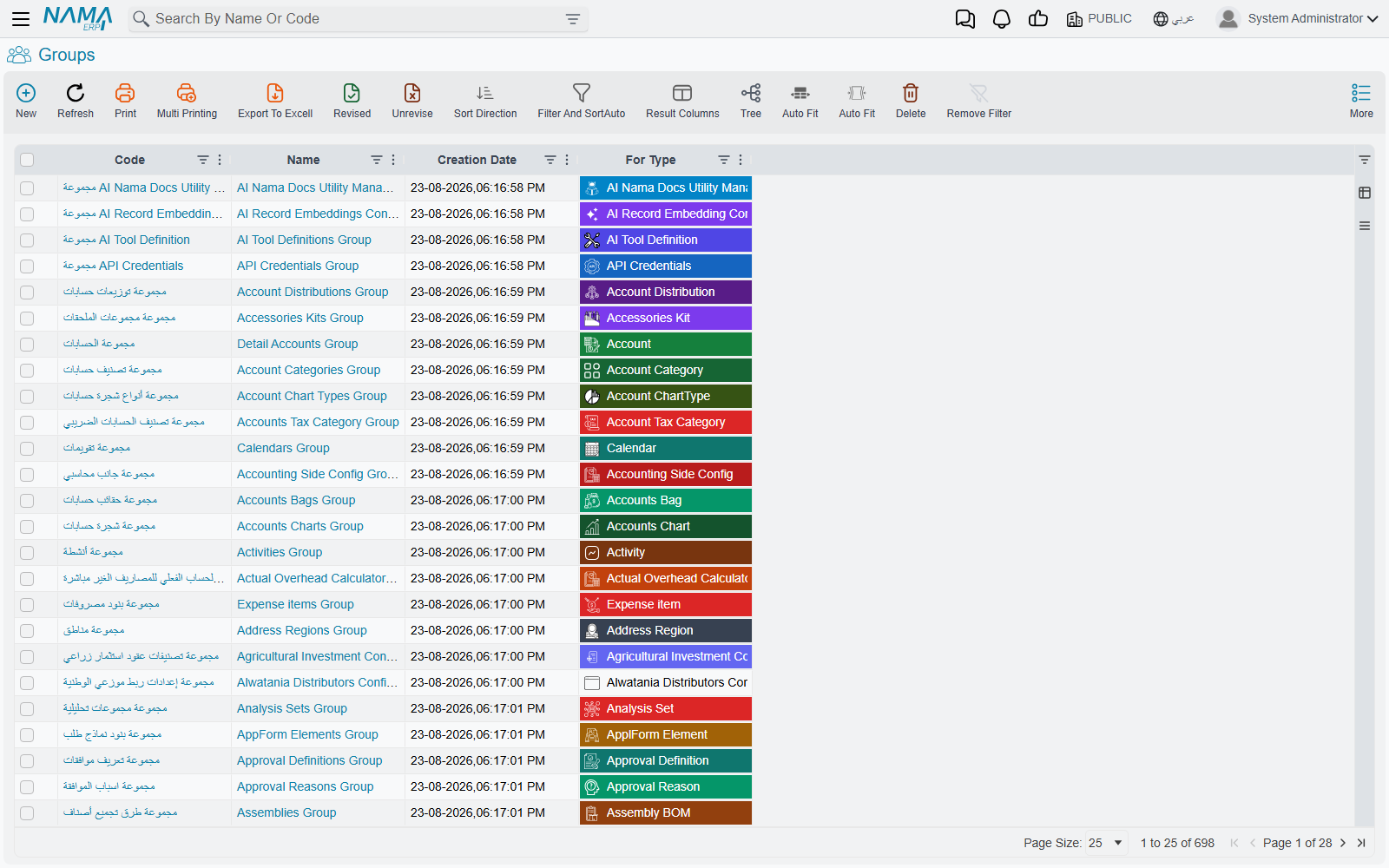Screen dimensions: 1389x868
Task: Open the chat messages icon
Action: (965, 19)
